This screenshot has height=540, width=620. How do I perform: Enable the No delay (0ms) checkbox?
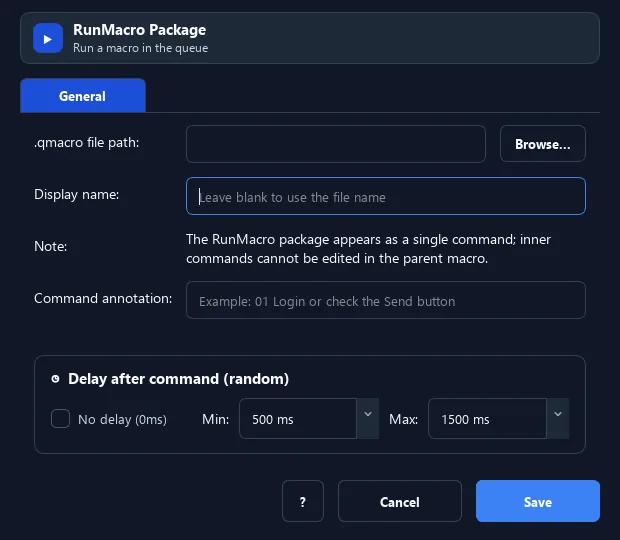click(60, 419)
